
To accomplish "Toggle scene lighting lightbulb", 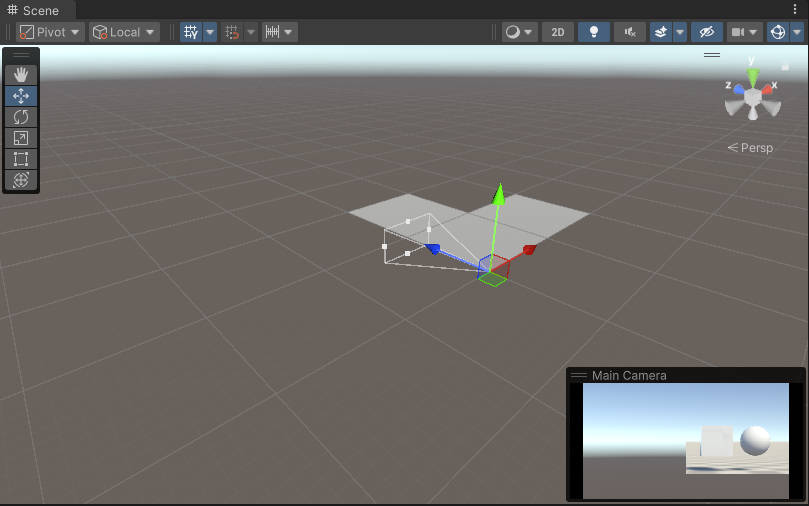I will (594, 32).
